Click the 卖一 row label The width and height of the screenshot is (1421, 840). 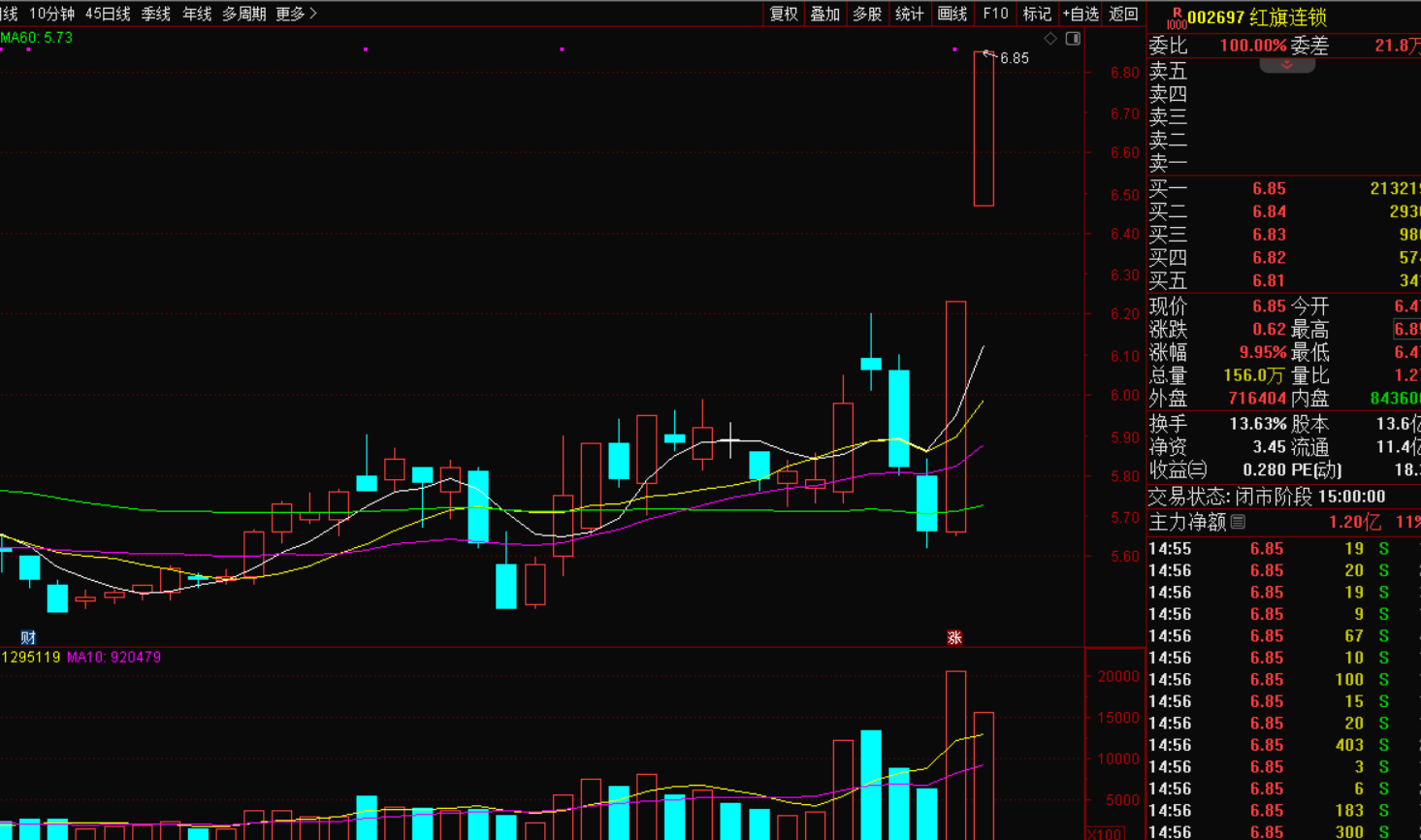click(1168, 164)
